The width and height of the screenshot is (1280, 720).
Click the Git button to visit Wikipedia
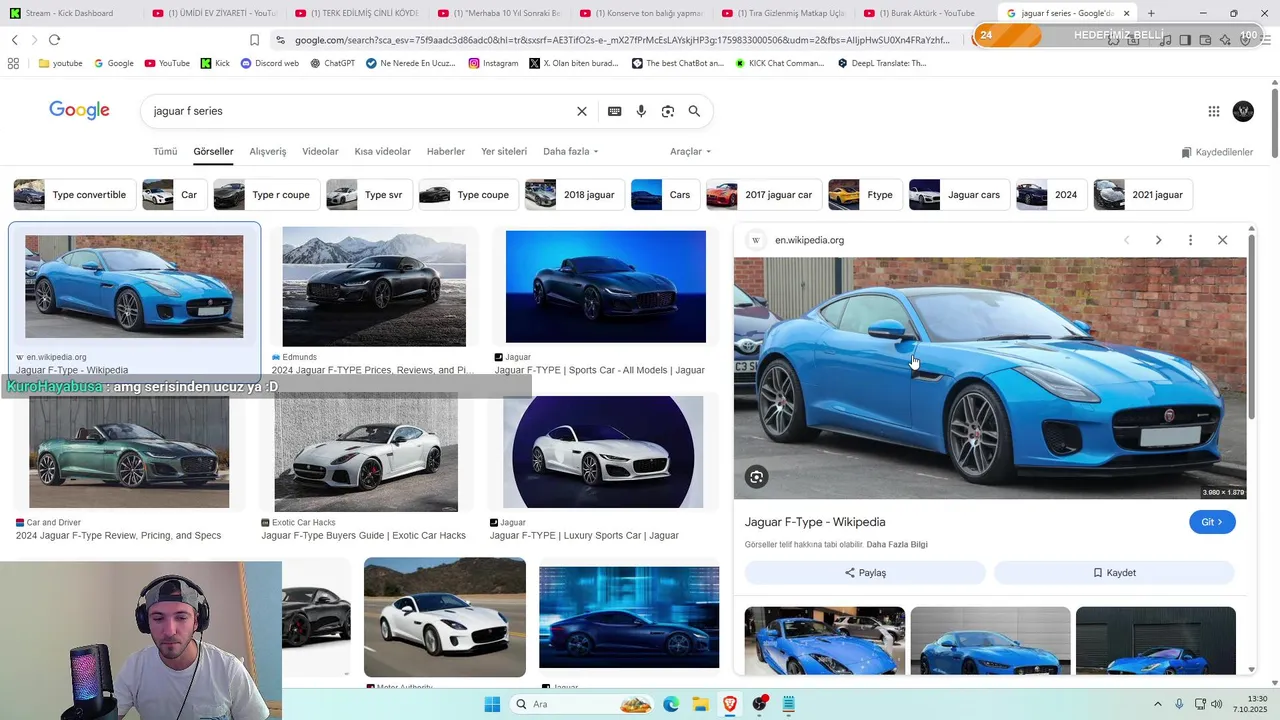pyautogui.click(x=1212, y=522)
